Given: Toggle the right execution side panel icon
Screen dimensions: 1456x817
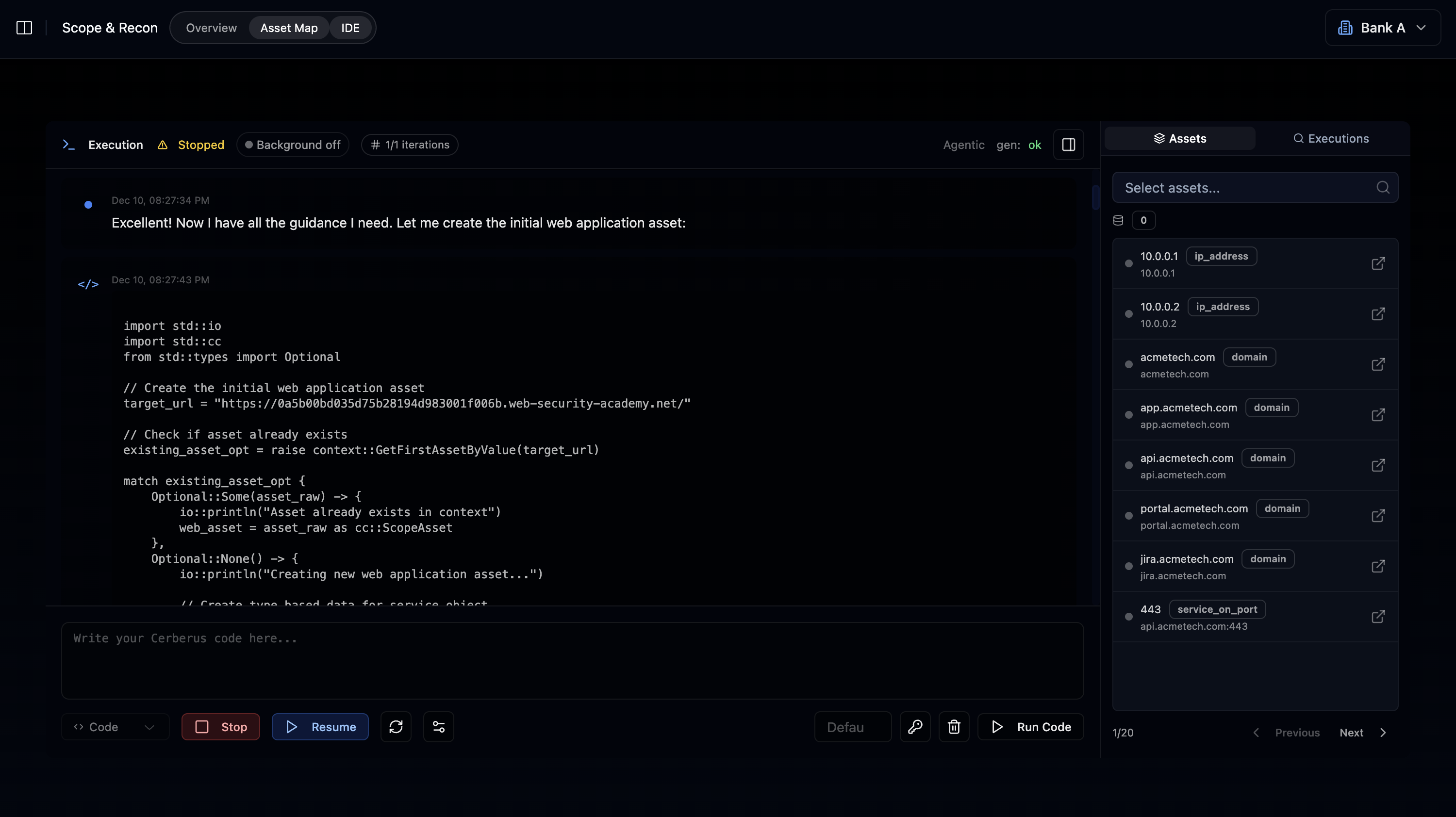Looking at the screenshot, I should point(1068,145).
